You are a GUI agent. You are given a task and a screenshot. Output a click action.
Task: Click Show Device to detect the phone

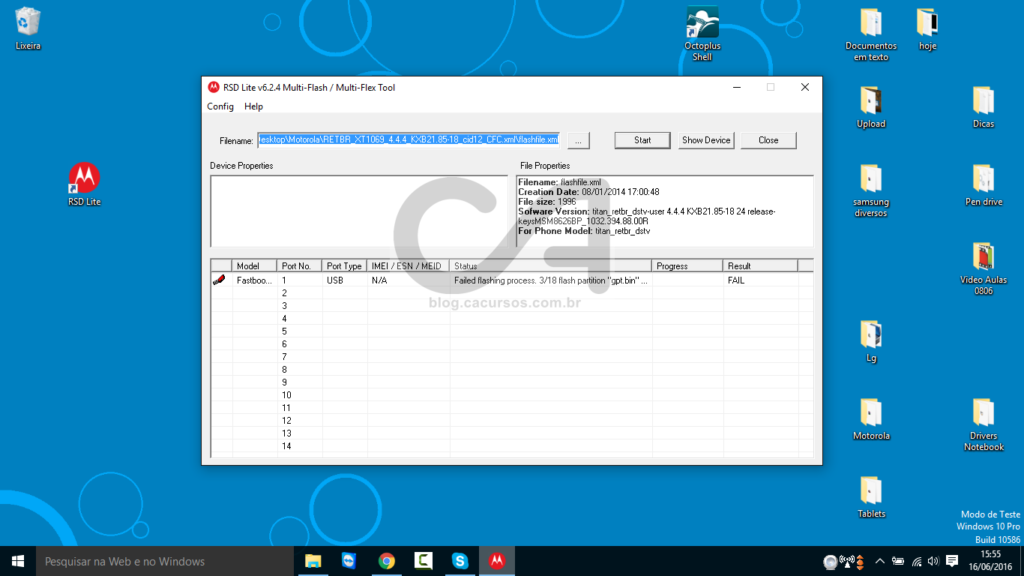(x=705, y=140)
